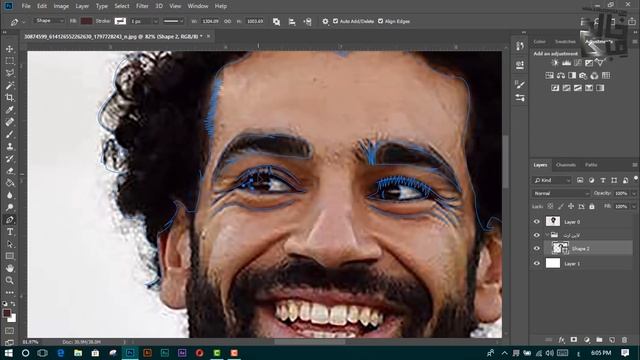Hide Shape 2 layer visibility
640x360 pixels.
537,249
